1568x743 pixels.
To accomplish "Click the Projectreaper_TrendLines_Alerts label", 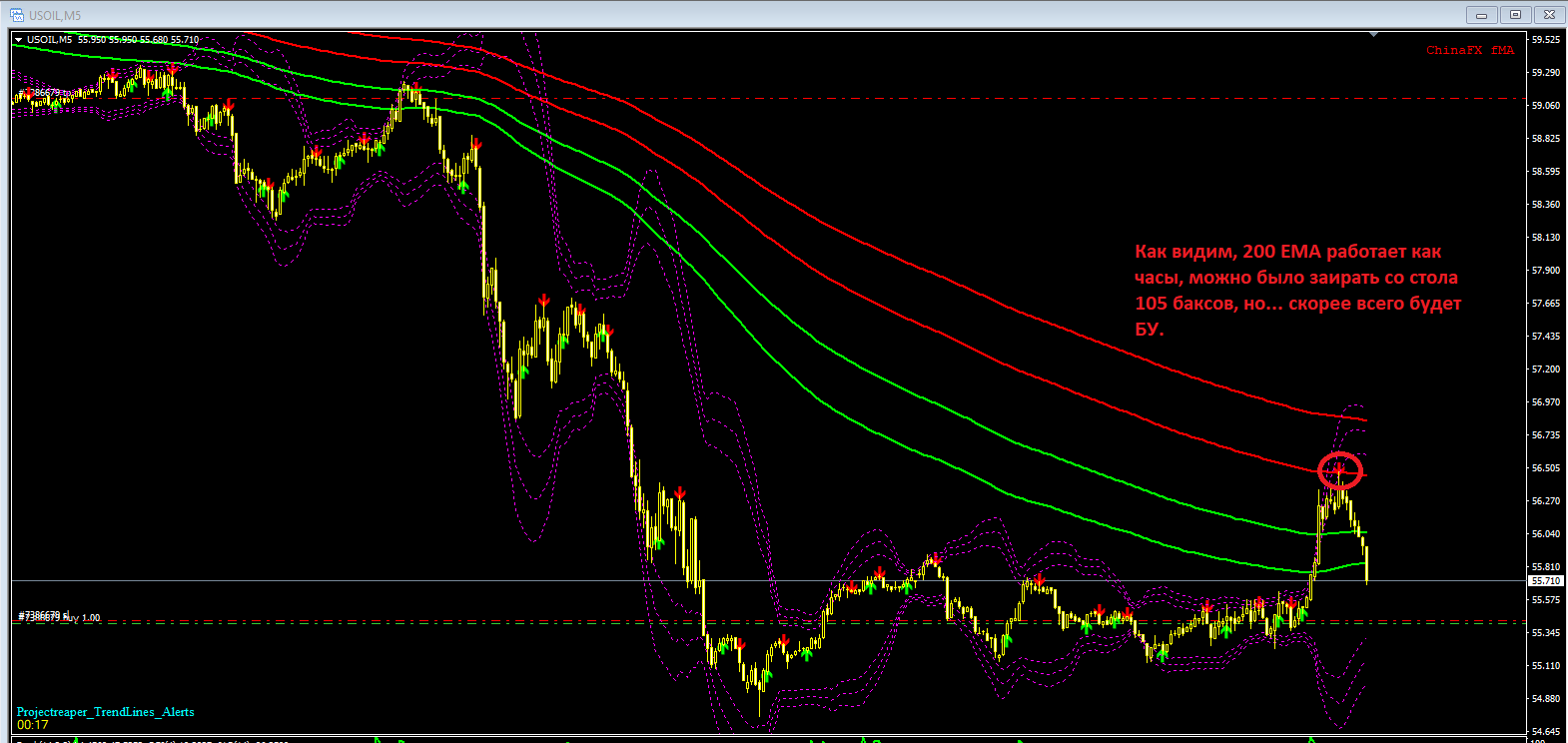I will tap(106, 712).
